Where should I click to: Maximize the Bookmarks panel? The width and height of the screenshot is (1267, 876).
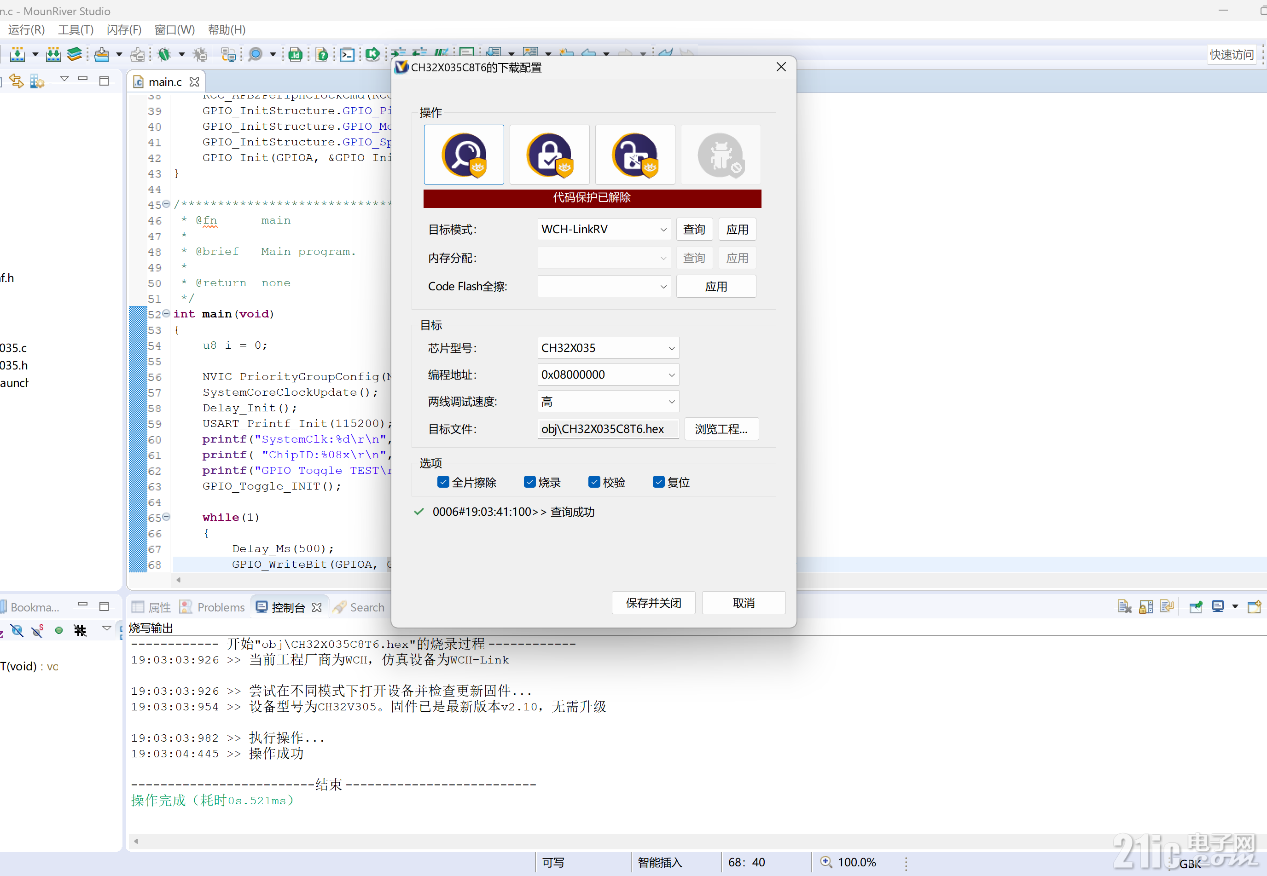coord(105,605)
